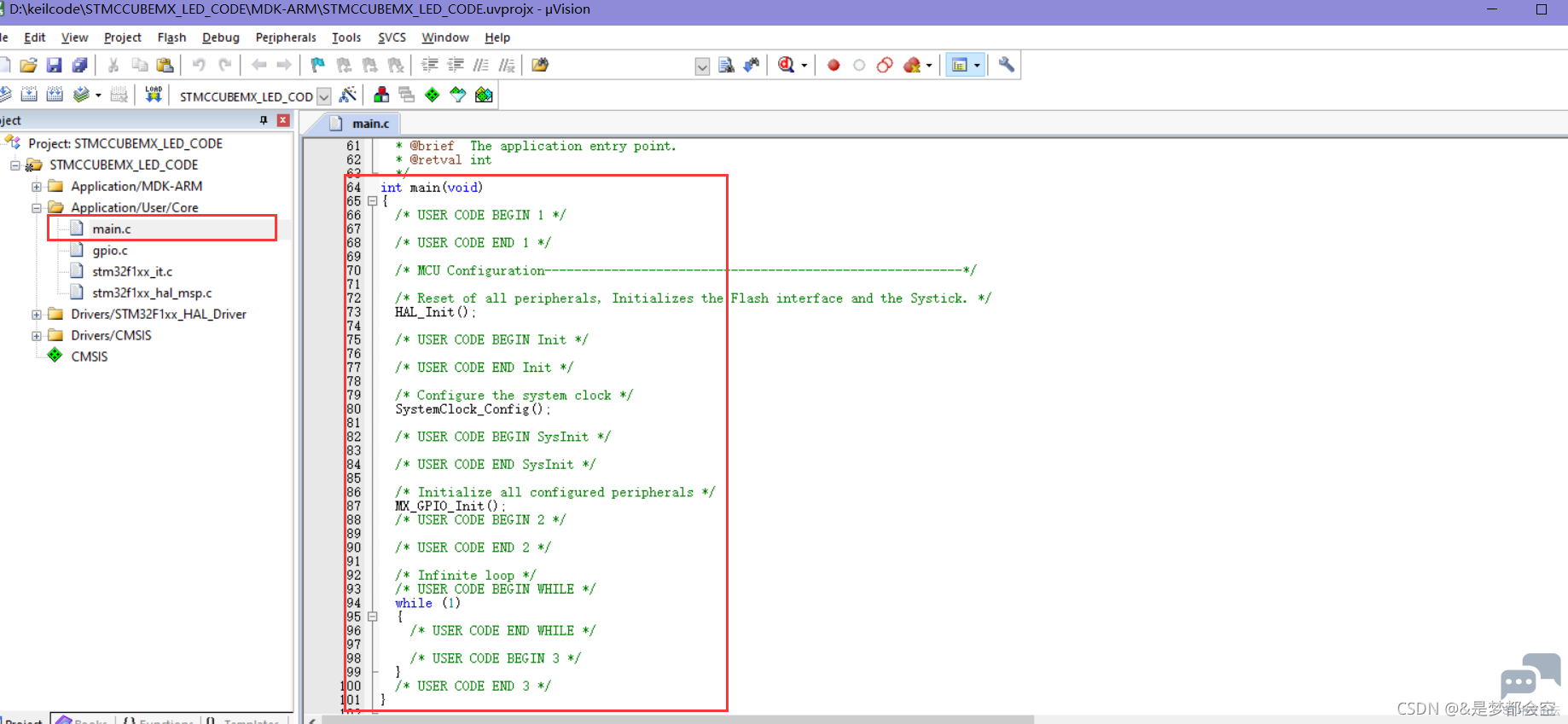Expand the Application/MDK-ARM folder
Image resolution: width=1568 pixels, height=724 pixels.
click(37, 187)
